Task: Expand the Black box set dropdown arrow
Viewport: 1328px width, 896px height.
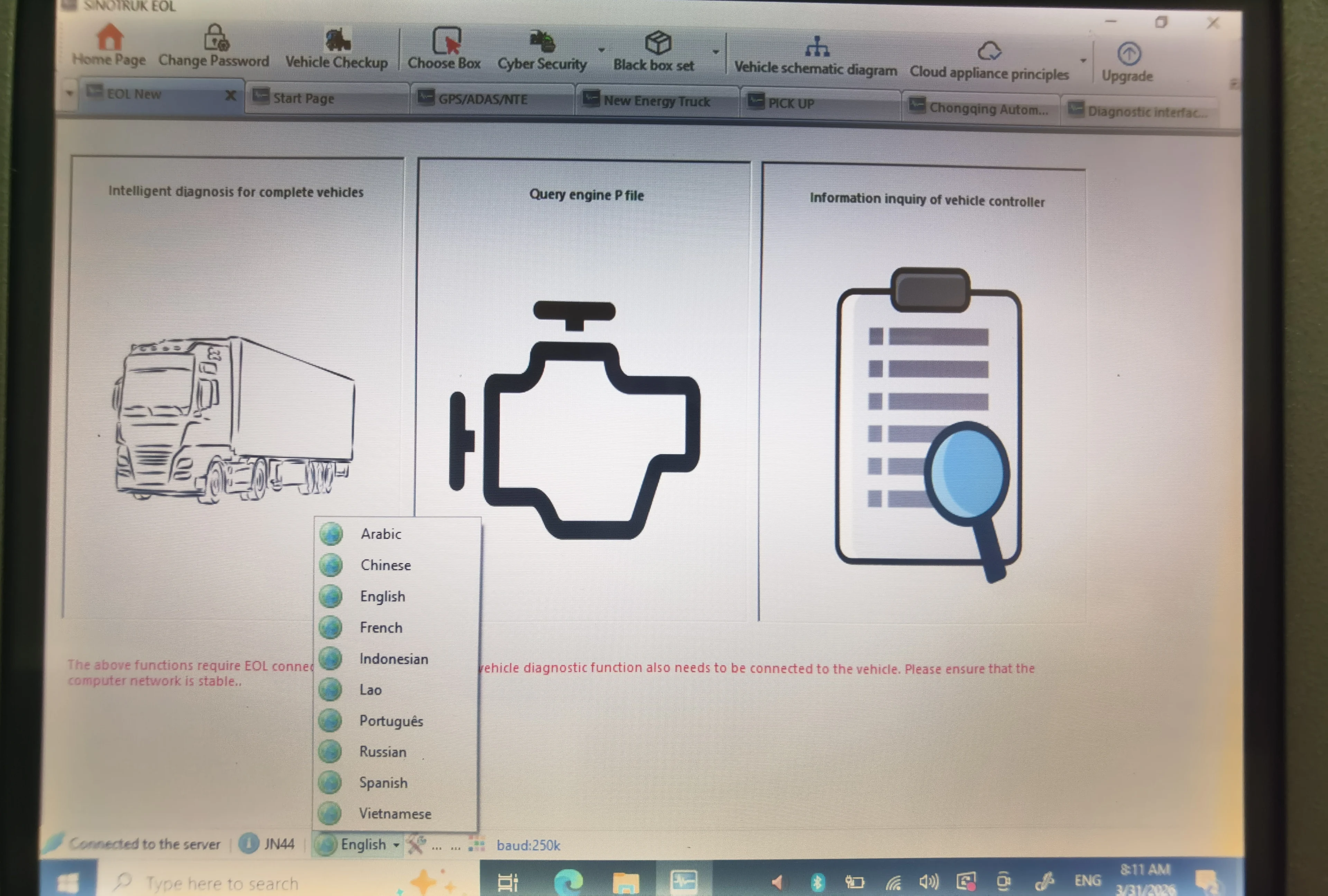Action: (716, 53)
